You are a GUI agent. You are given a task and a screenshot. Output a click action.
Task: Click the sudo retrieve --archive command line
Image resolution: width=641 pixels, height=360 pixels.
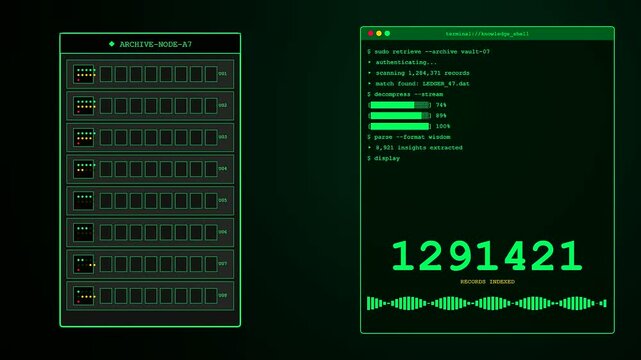(x=428, y=51)
